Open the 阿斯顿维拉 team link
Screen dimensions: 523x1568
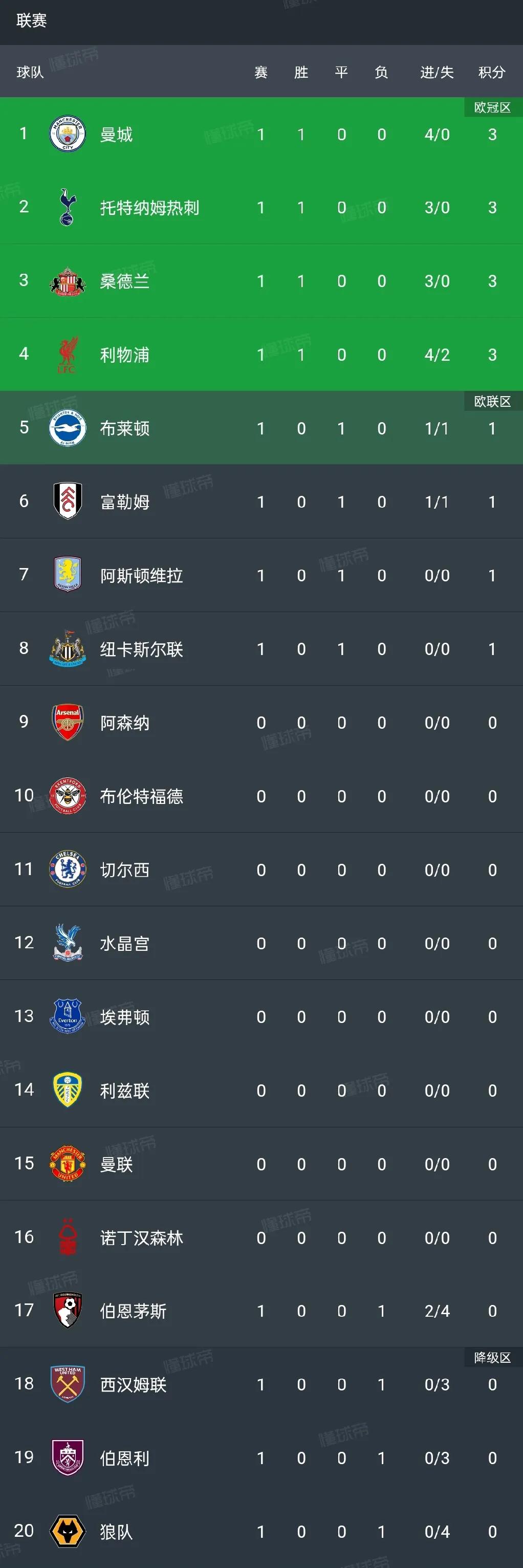click(x=141, y=575)
